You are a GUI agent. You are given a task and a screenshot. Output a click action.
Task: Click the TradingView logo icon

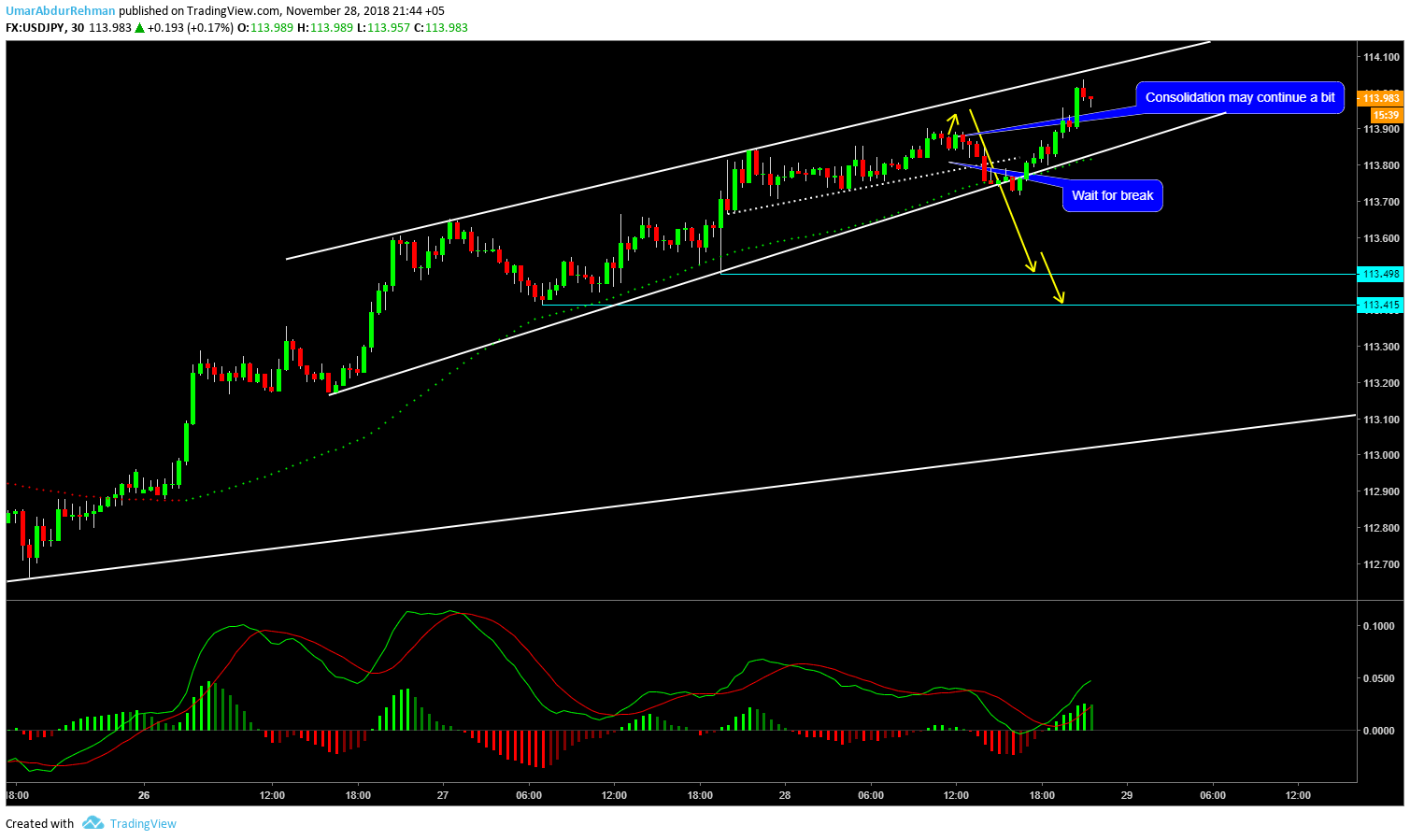(x=93, y=823)
